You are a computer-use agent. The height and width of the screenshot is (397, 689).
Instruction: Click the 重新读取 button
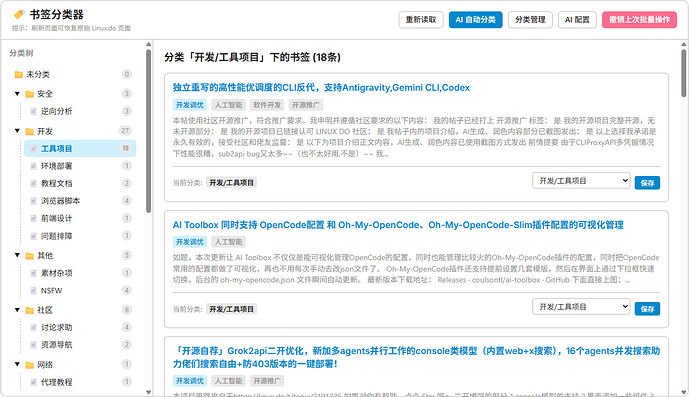pyautogui.click(x=421, y=20)
